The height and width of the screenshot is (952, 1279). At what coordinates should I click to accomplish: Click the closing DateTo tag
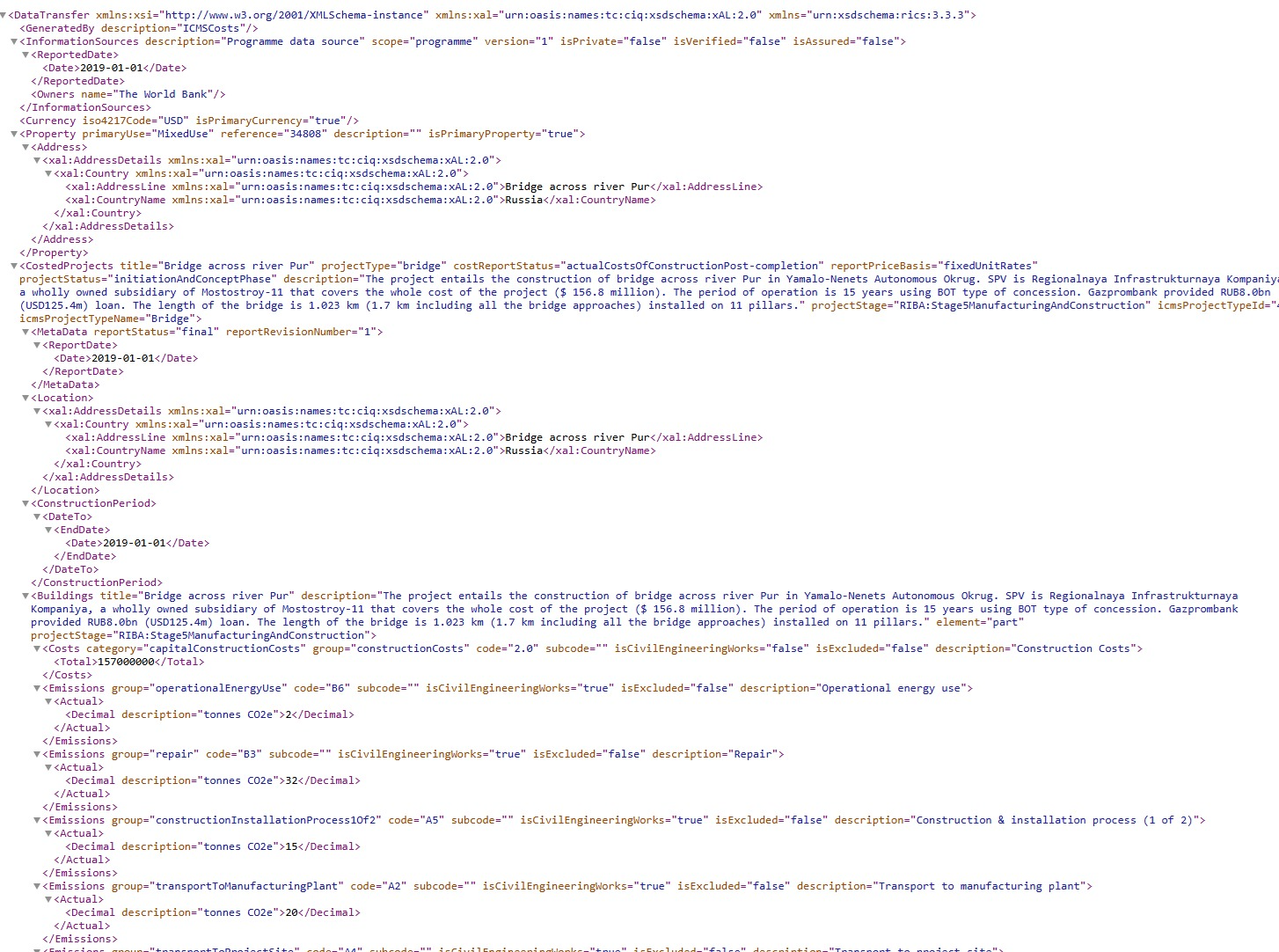point(70,569)
